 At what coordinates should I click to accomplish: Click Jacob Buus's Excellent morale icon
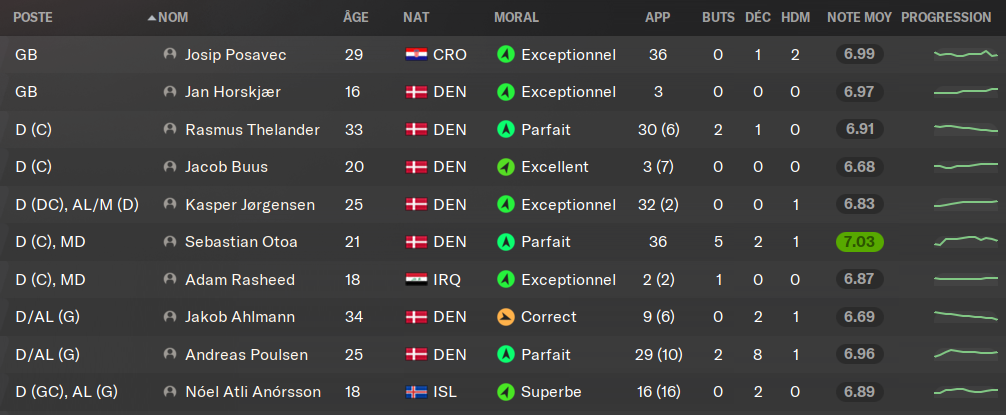tap(506, 167)
